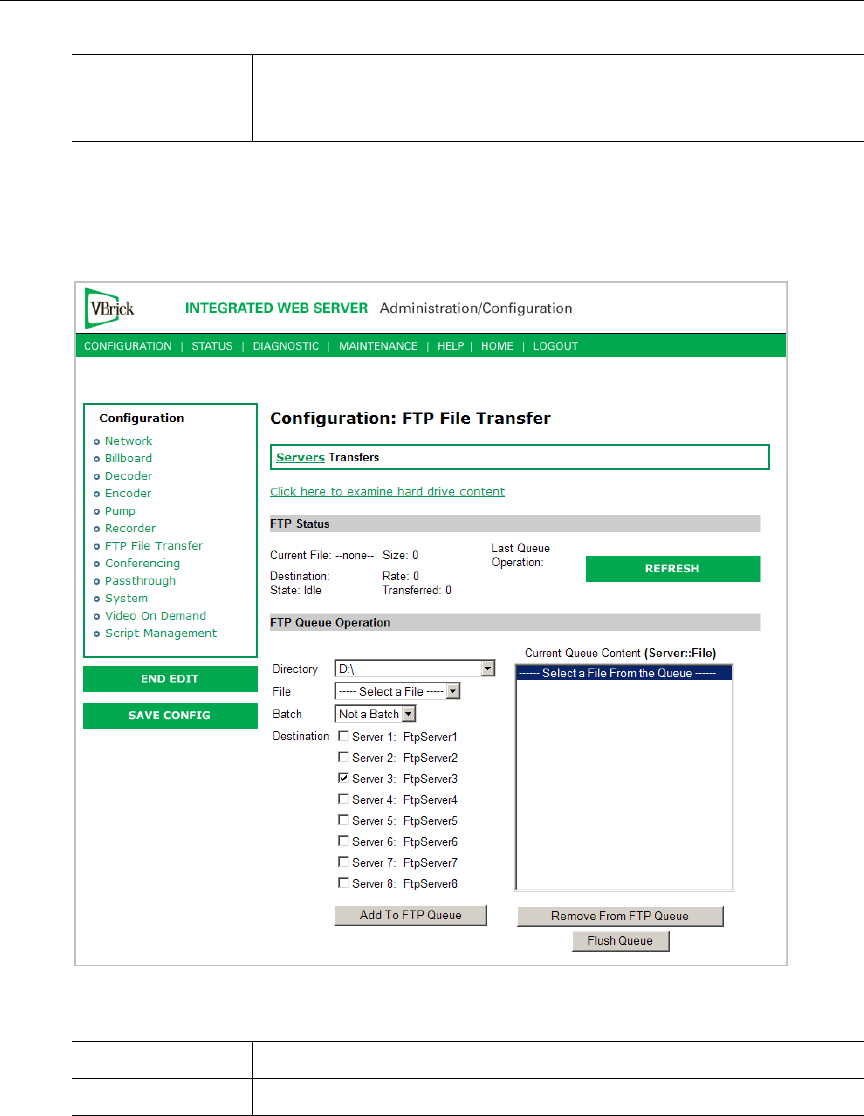Open the HELP menu
The width and height of the screenshot is (864, 1116).
[451, 346]
